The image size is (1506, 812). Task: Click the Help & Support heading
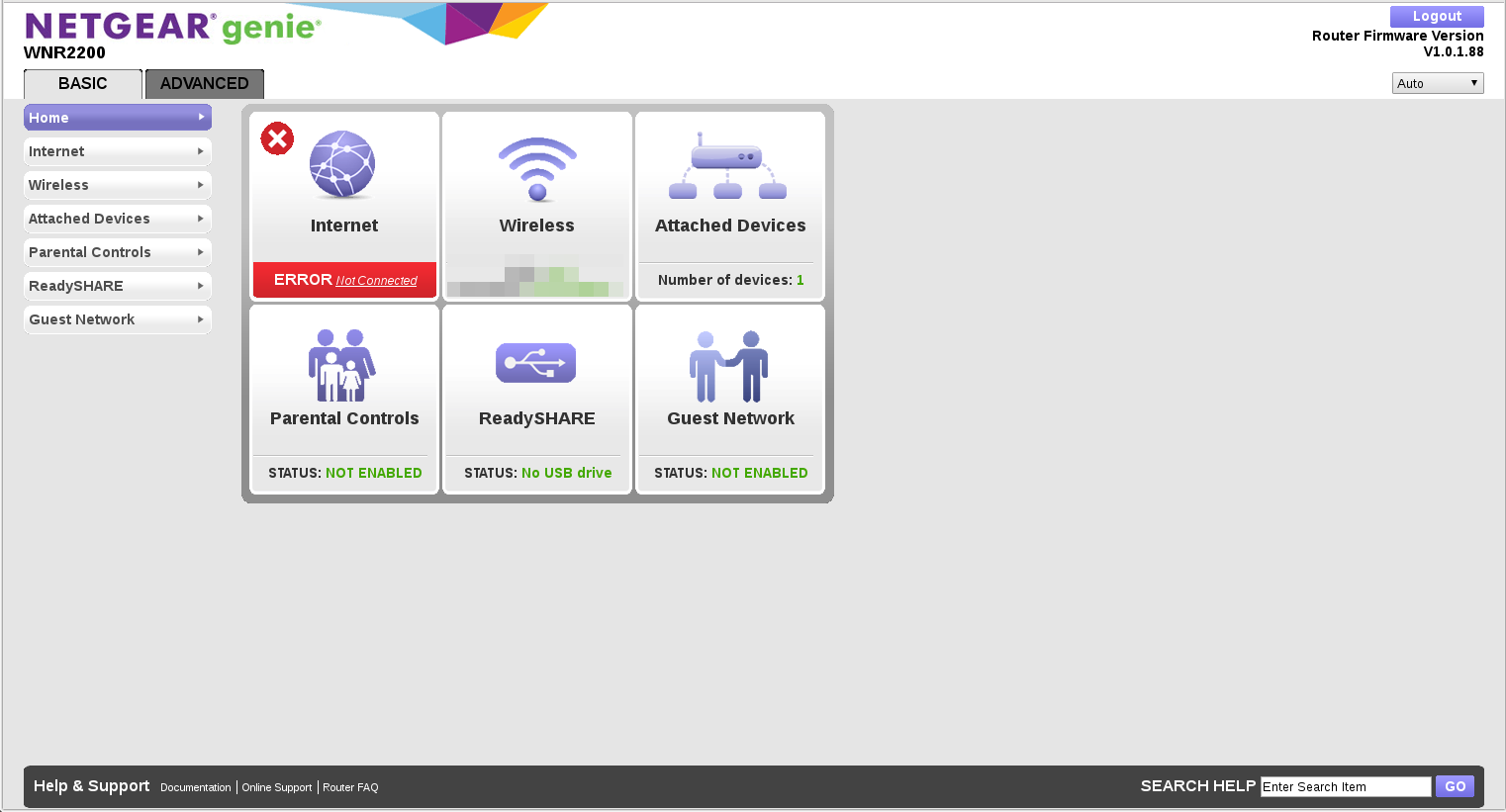[92, 785]
